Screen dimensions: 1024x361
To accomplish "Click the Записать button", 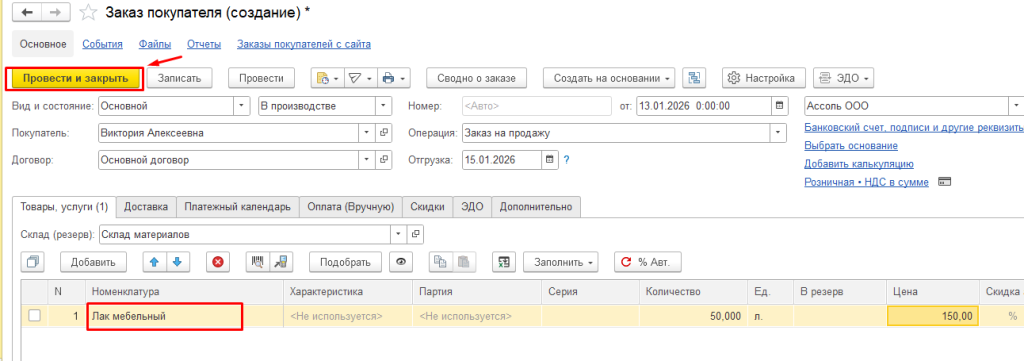I will [x=179, y=78].
